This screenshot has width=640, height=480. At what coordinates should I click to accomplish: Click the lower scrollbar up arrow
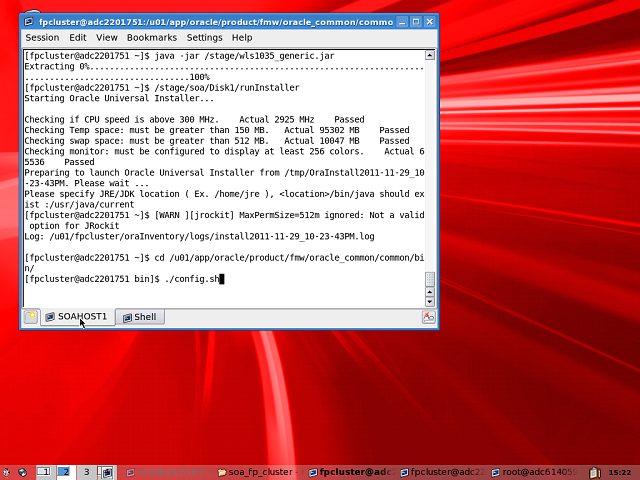coord(430,292)
